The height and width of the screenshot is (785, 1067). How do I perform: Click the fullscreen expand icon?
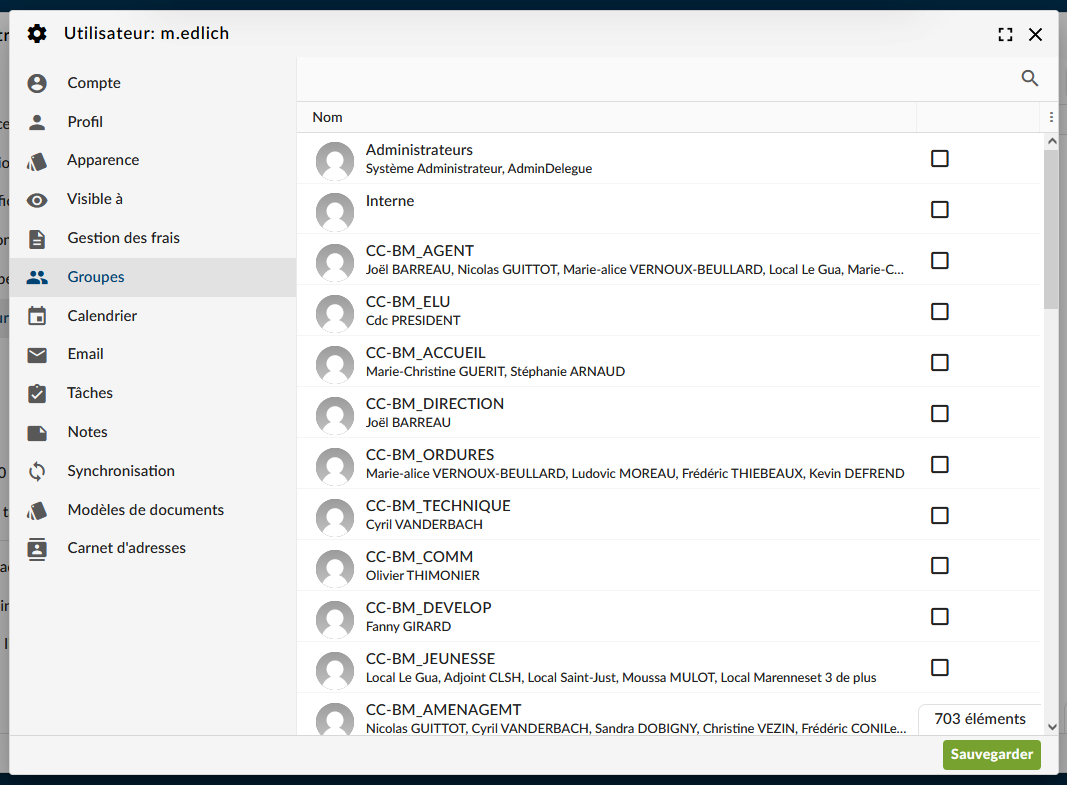1005,33
